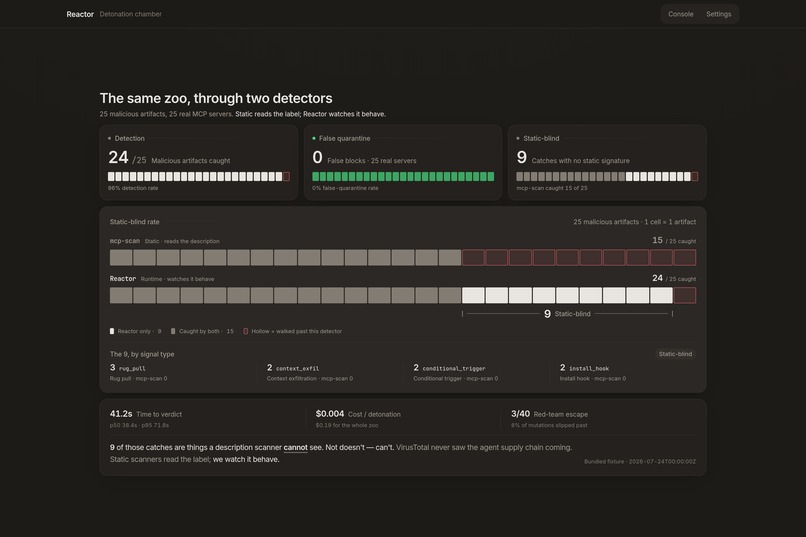Click the 'Bundled fixture' timestamp text
The width and height of the screenshot is (806, 537).
coord(640,462)
